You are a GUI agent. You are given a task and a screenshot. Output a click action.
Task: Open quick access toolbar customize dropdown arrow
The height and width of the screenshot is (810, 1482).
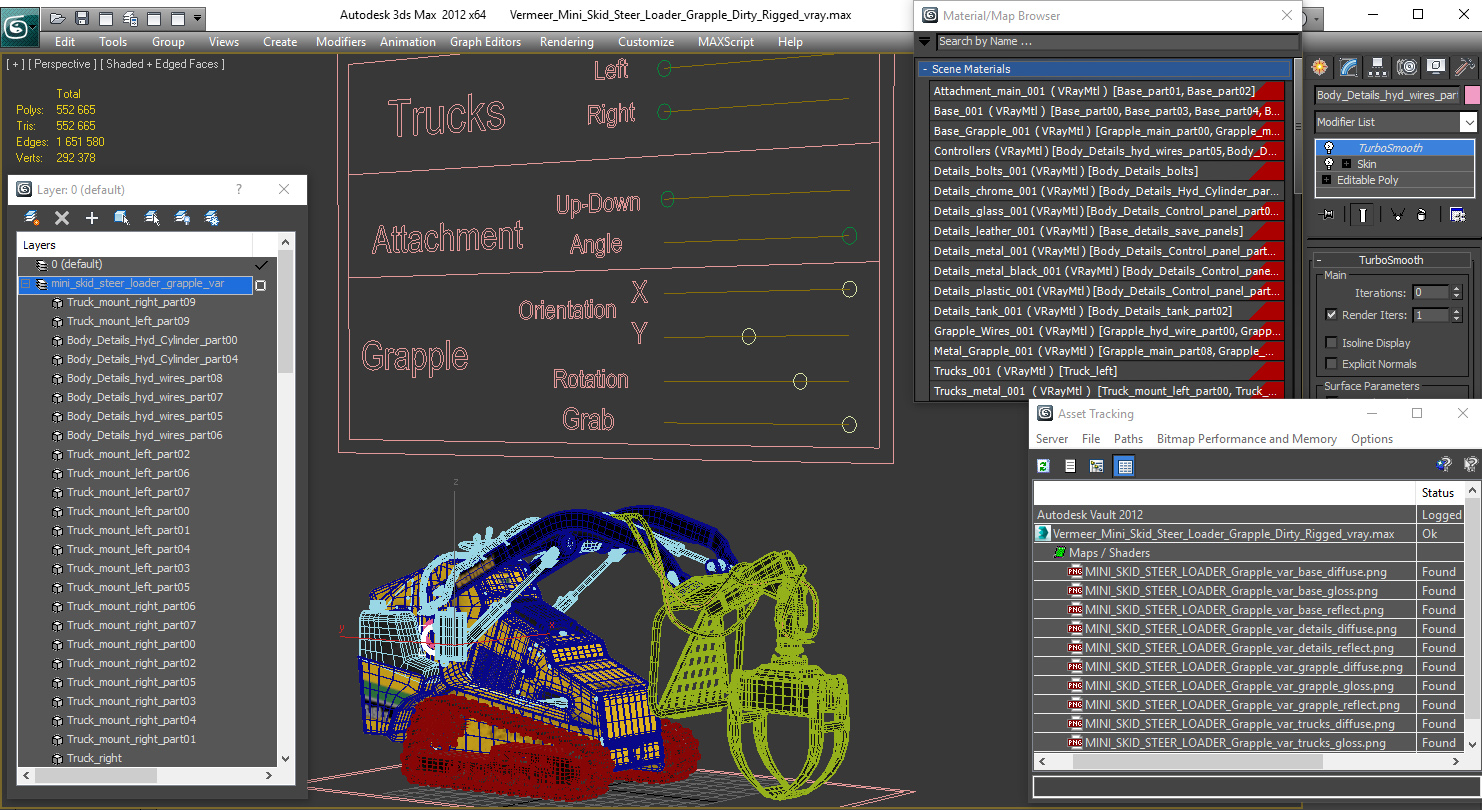197,18
